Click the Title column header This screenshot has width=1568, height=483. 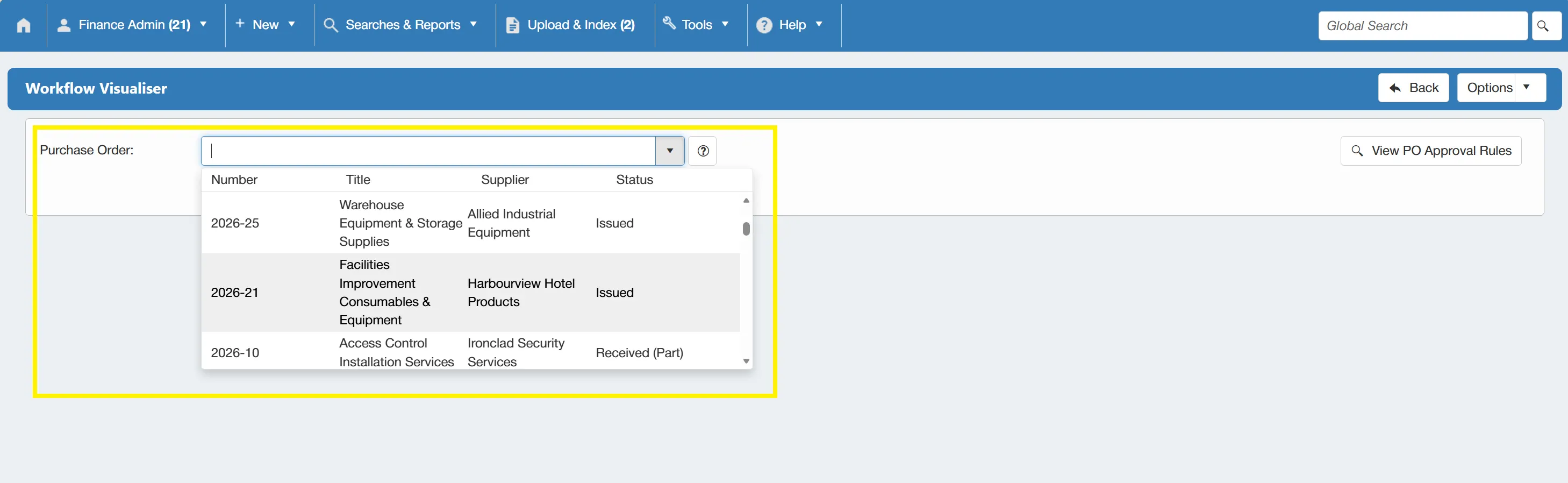(x=358, y=180)
